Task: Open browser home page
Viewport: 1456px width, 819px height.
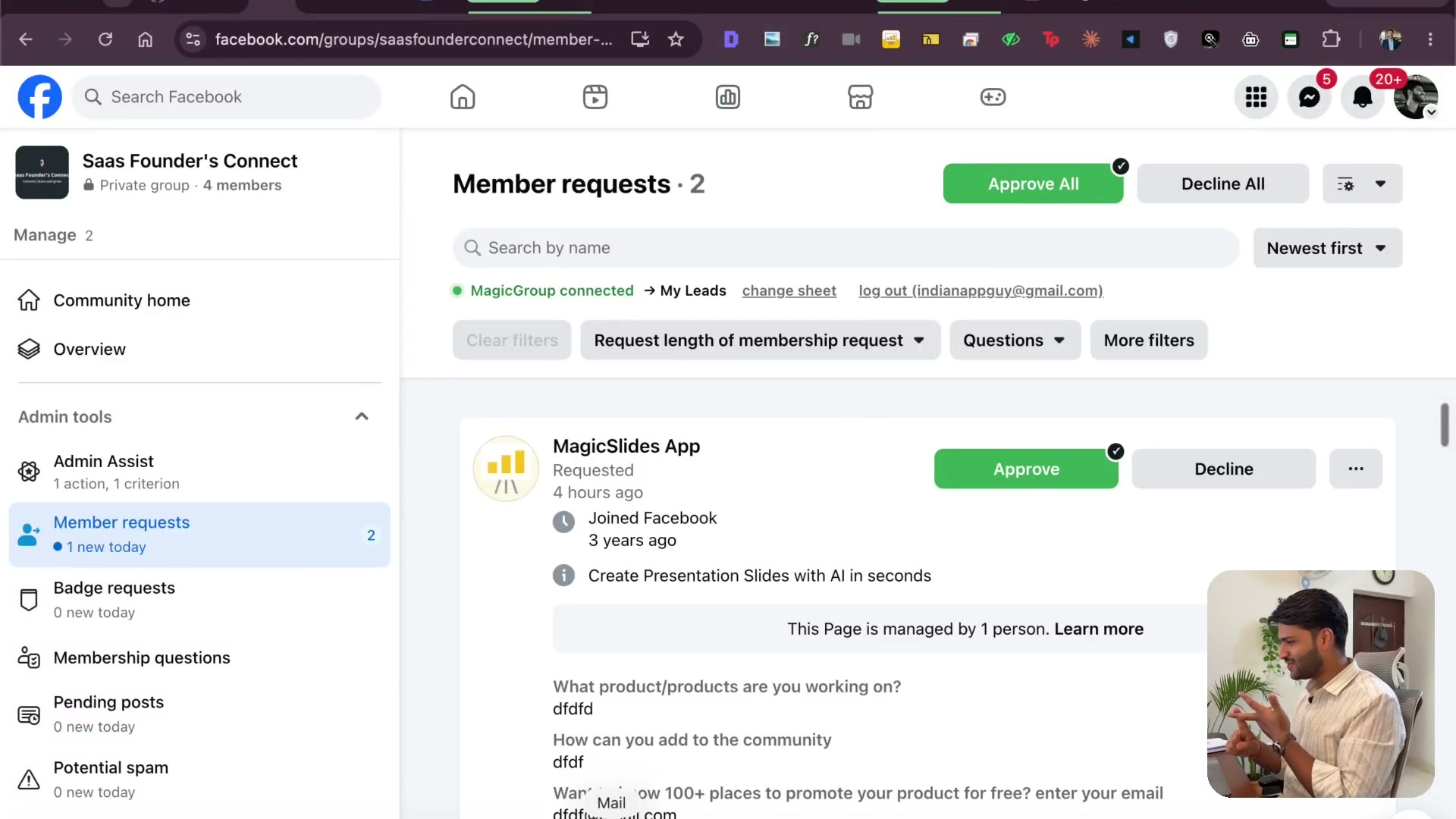Action: 145,39
